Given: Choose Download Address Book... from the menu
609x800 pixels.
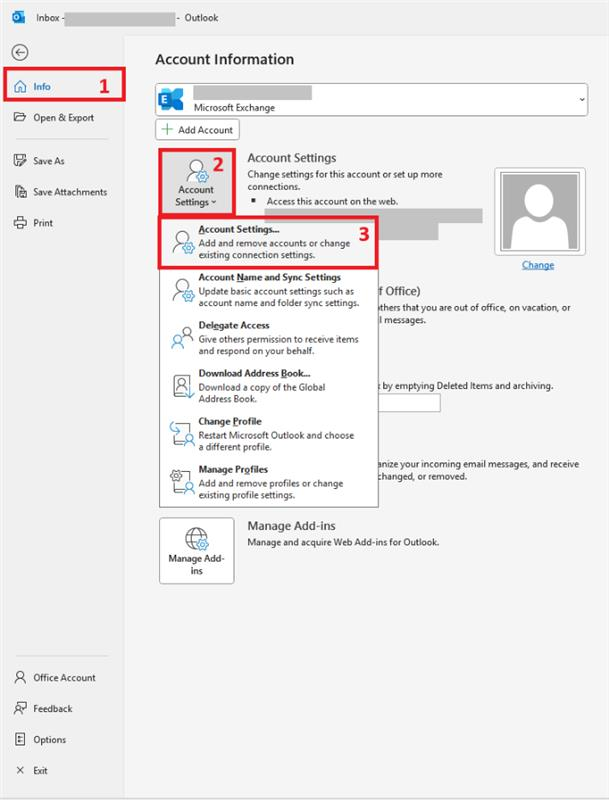Looking at the screenshot, I should click(x=268, y=386).
